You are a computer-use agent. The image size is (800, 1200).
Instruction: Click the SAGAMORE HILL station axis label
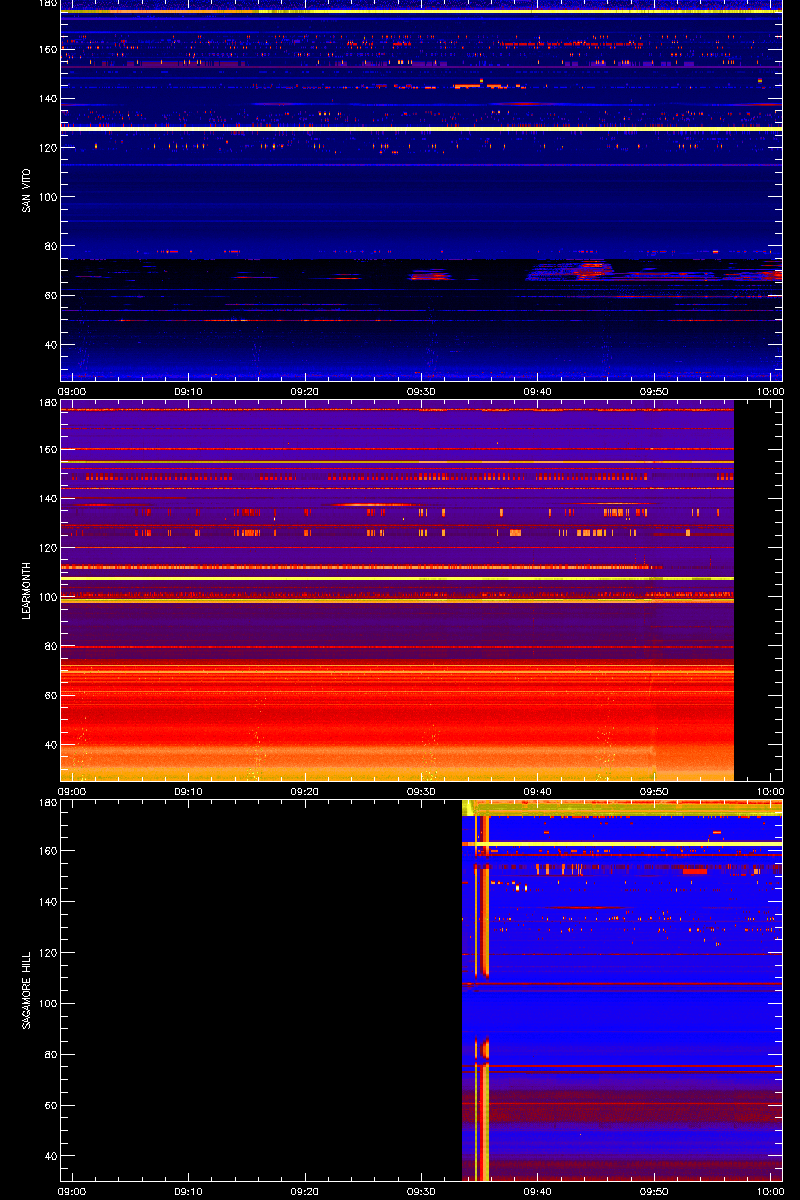25,990
